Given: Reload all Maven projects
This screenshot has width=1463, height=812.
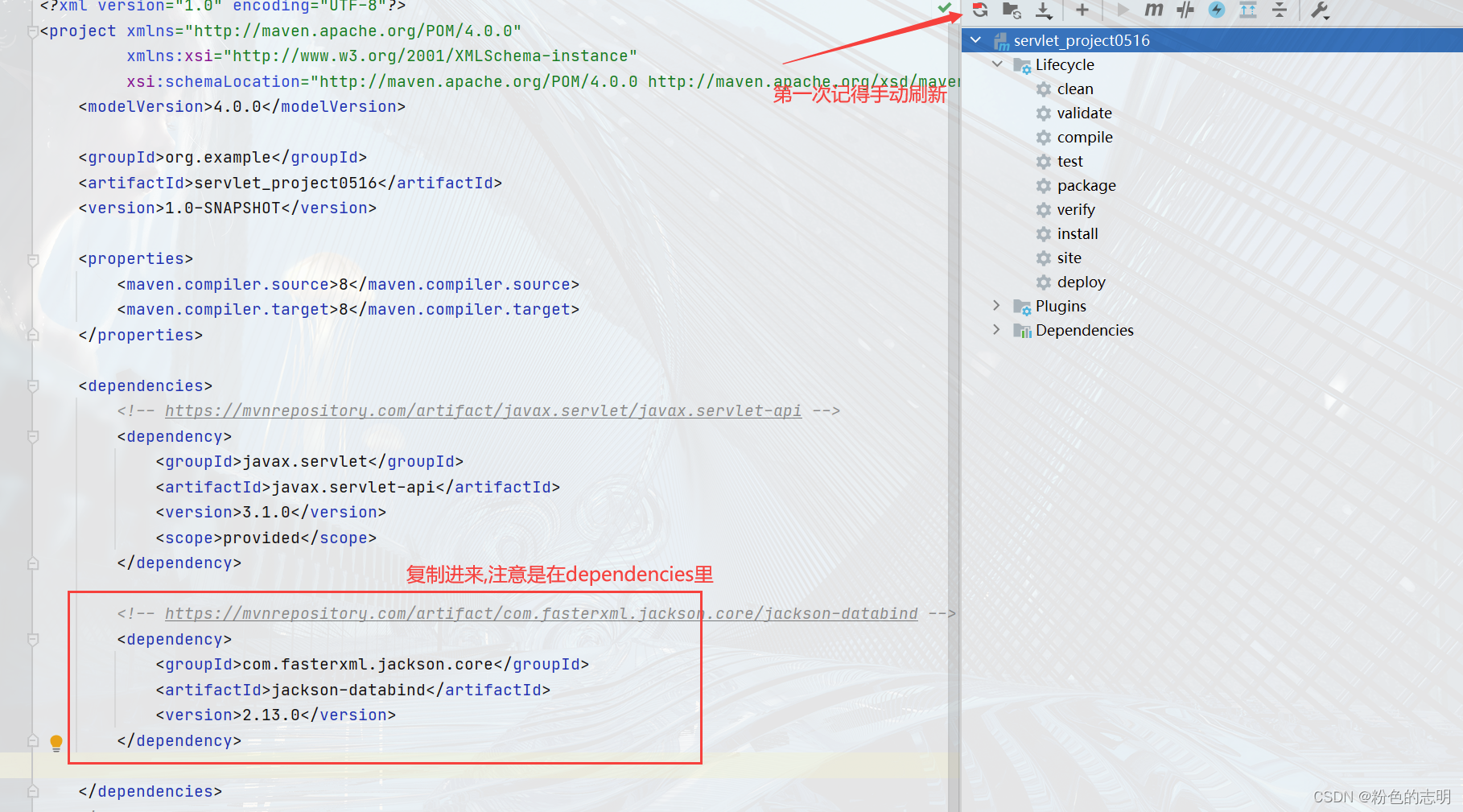Looking at the screenshot, I should point(979,10).
